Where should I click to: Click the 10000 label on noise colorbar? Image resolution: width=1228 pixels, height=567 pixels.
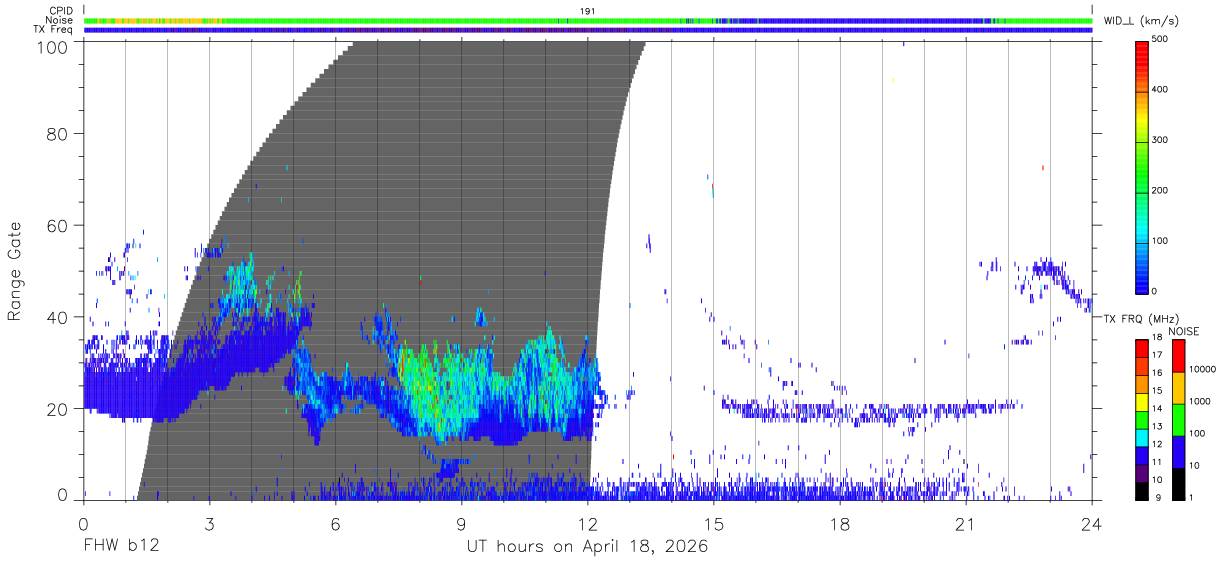click(x=1203, y=369)
